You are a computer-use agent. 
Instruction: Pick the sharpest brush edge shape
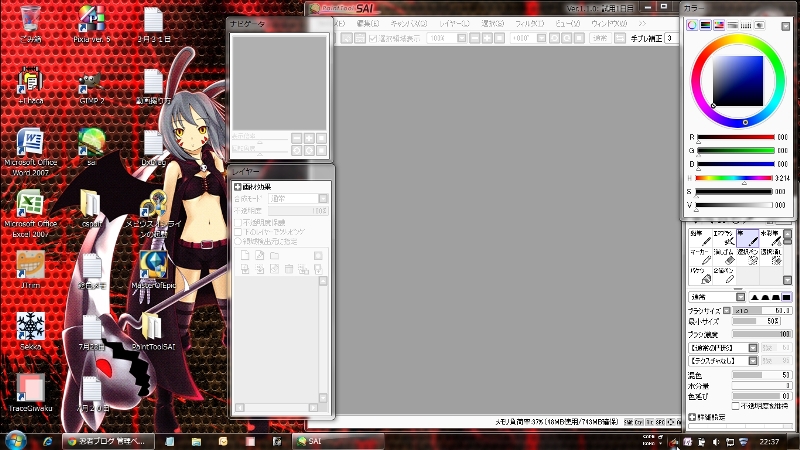coord(755,297)
